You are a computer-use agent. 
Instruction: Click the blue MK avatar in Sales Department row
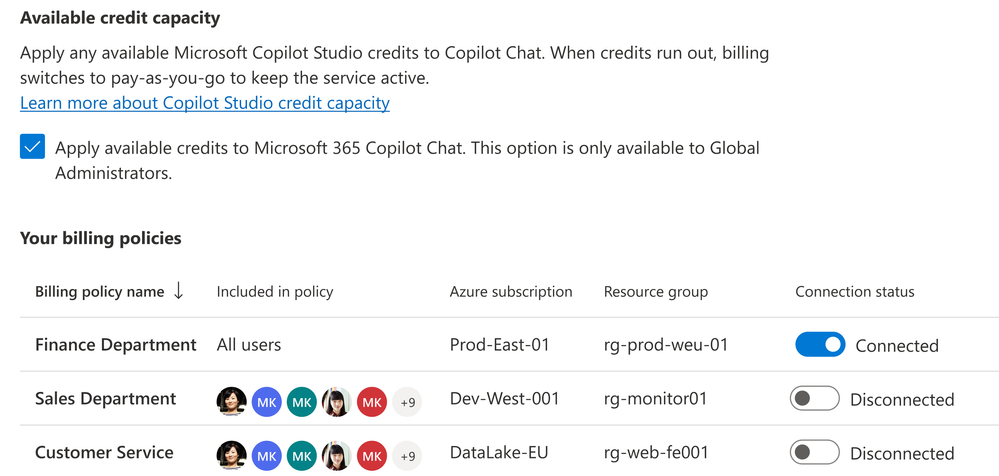click(267, 401)
